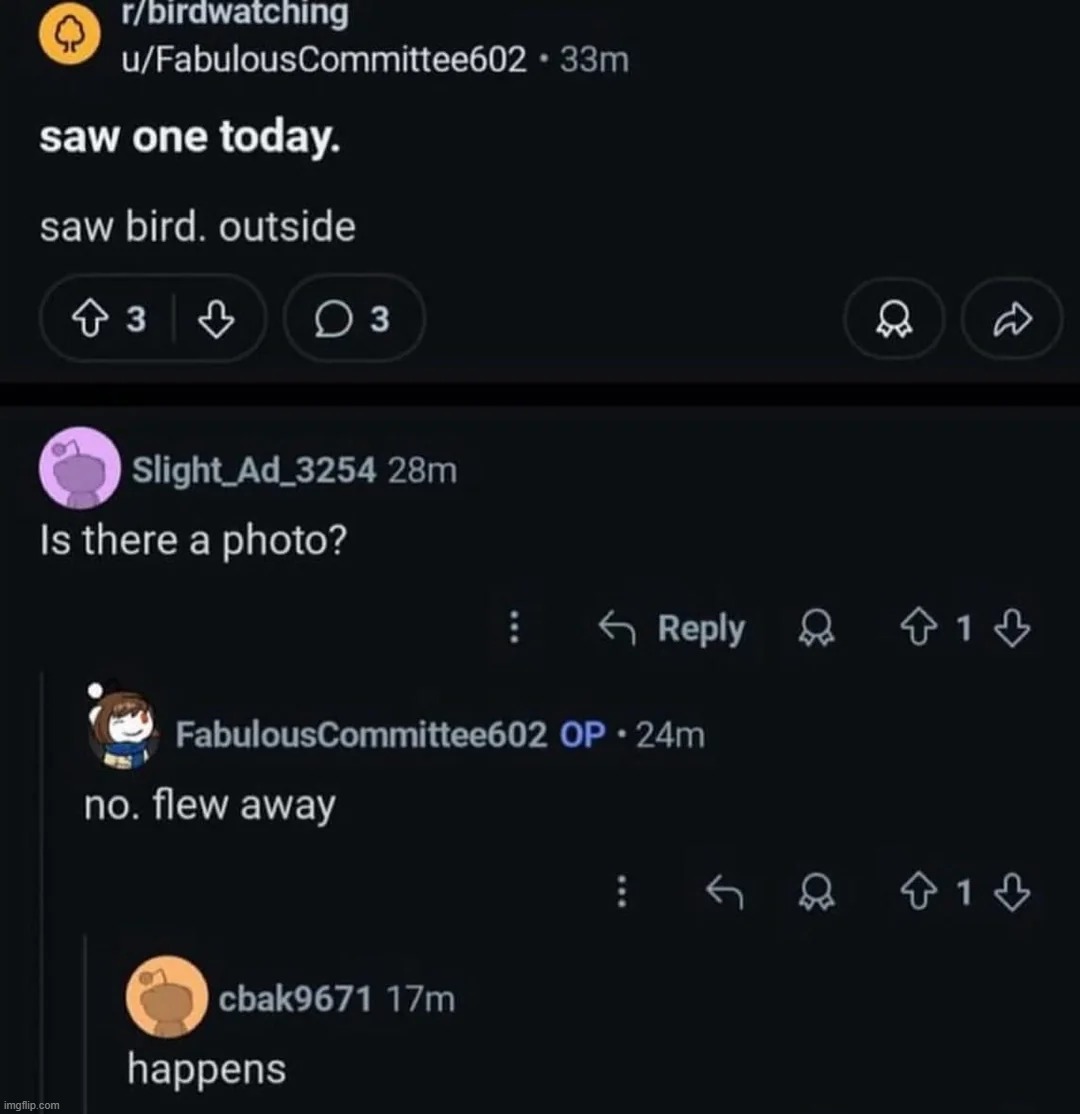The width and height of the screenshot is (1080, 1114).
Task: Downvote the 'no. flew away' comment
Action: 1014,891
